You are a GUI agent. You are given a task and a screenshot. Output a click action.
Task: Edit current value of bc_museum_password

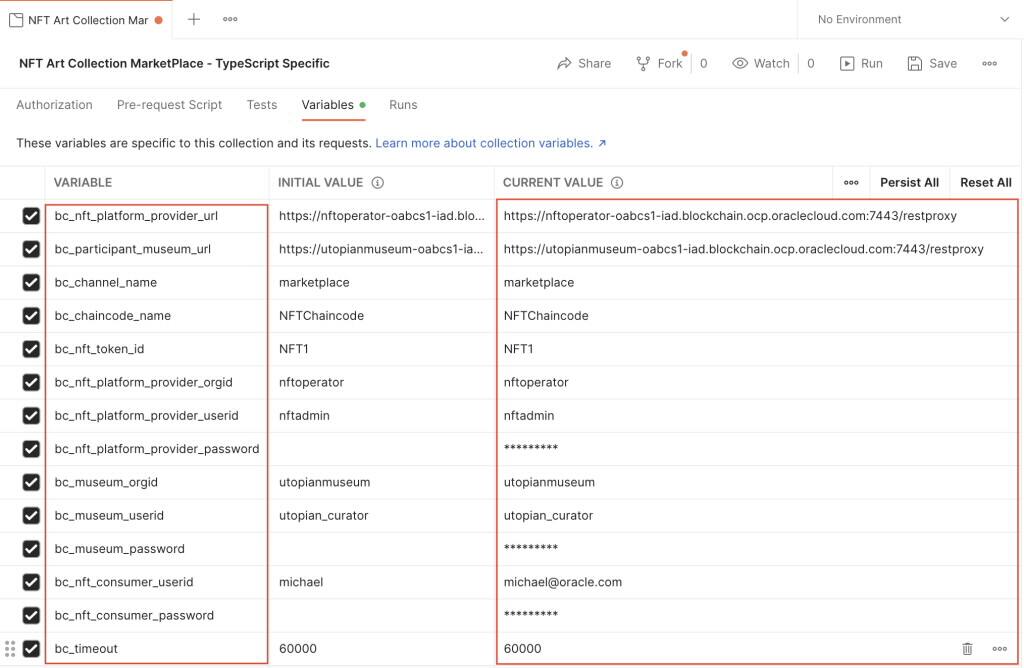(757, 549)
